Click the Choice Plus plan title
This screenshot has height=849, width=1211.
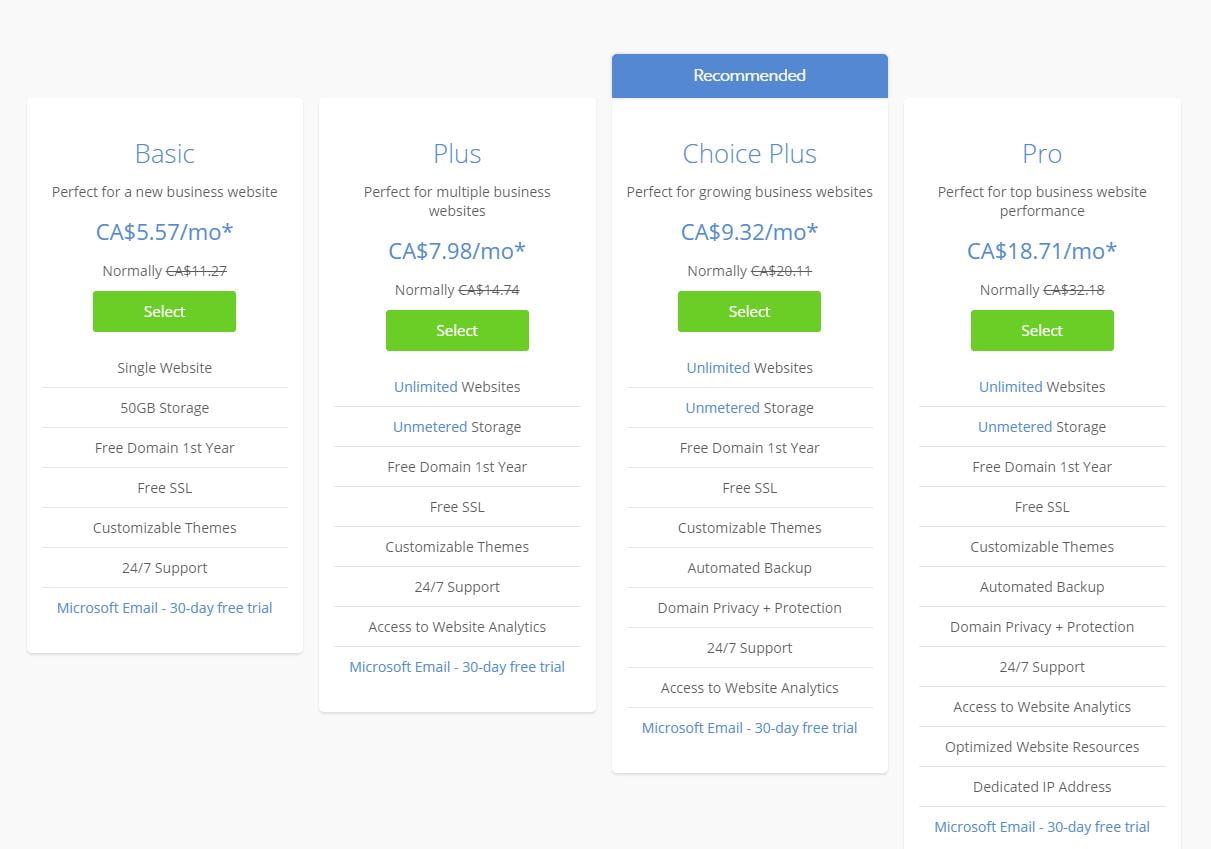750,153
